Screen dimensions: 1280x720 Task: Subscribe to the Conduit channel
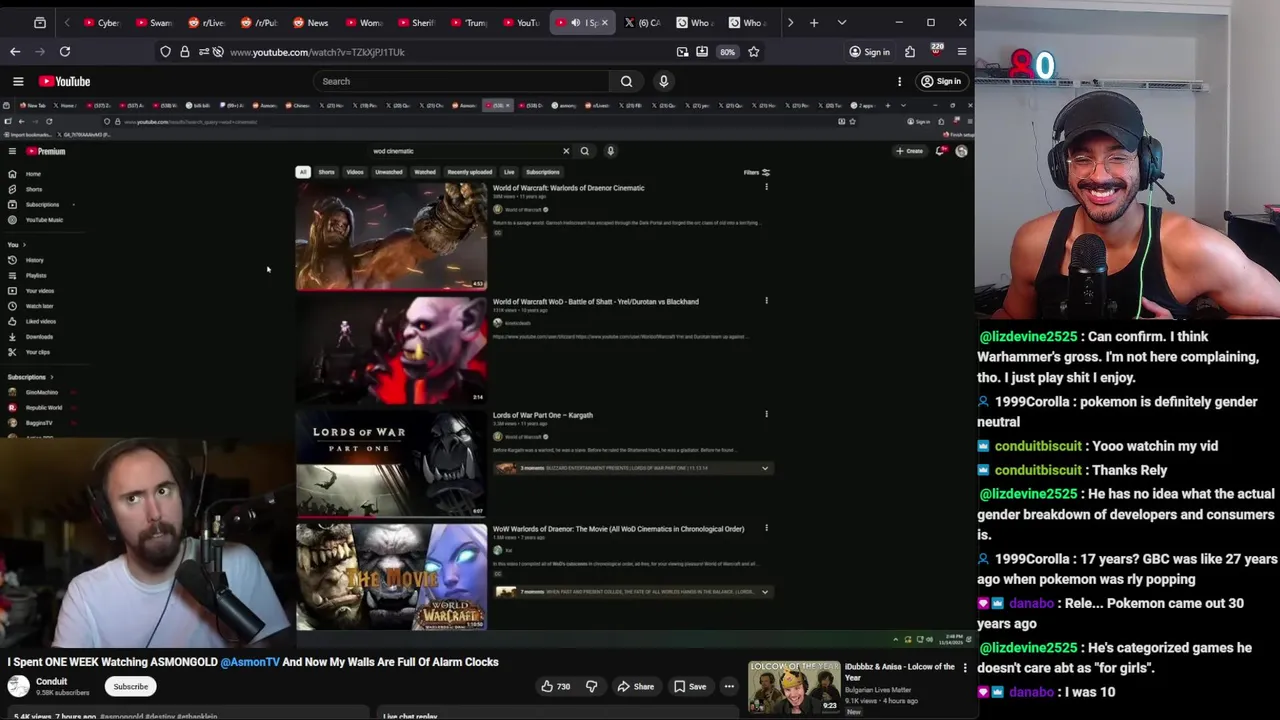[x=130, y=686]
